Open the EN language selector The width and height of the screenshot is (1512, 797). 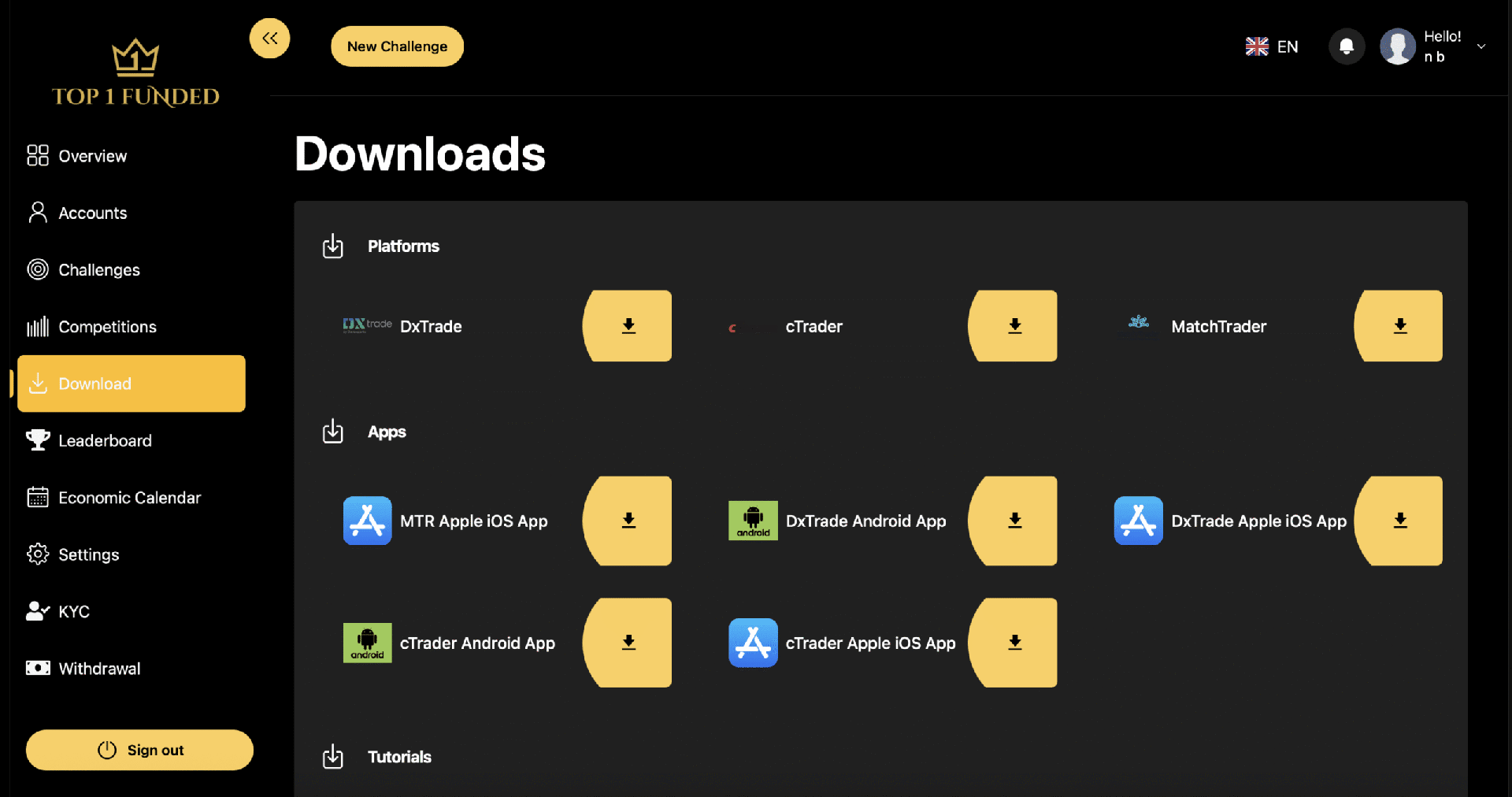[1272, 46]
